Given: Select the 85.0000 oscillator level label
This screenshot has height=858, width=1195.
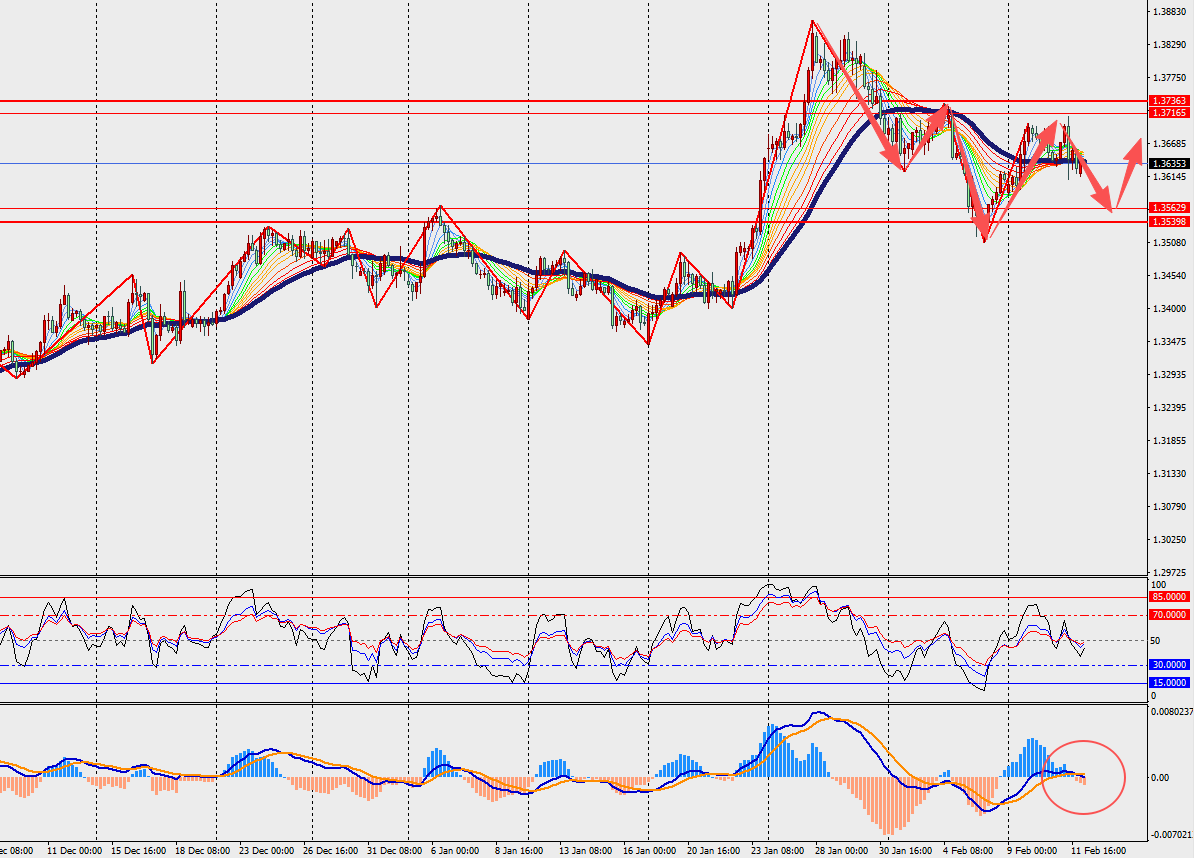Looking at the screenshot, I should click(x=1169, y=597).
